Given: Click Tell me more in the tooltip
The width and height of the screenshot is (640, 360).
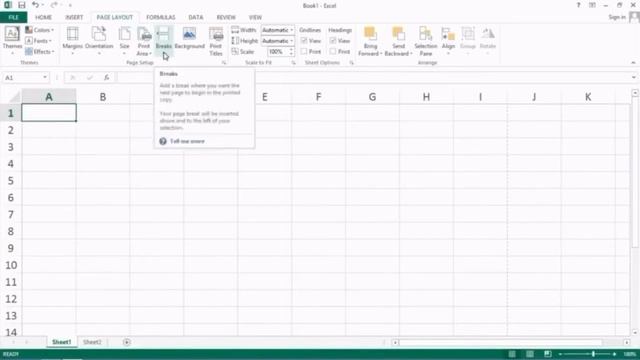Looking at the screenshot, I should 187,141.
